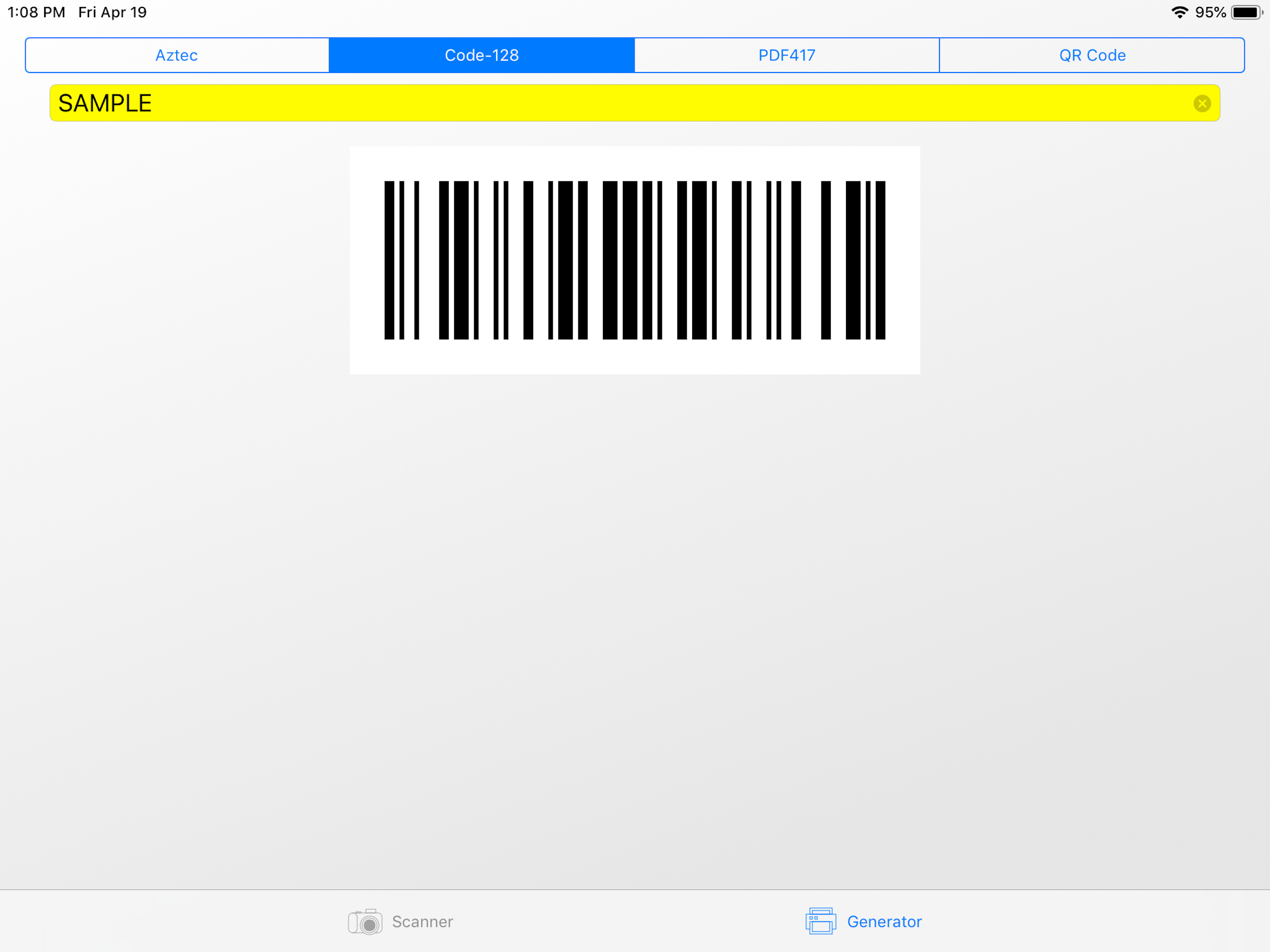The width and height of the screenshot is (1270, 952).
Task: Click the Scanner text label
Action: pos(423,922)
